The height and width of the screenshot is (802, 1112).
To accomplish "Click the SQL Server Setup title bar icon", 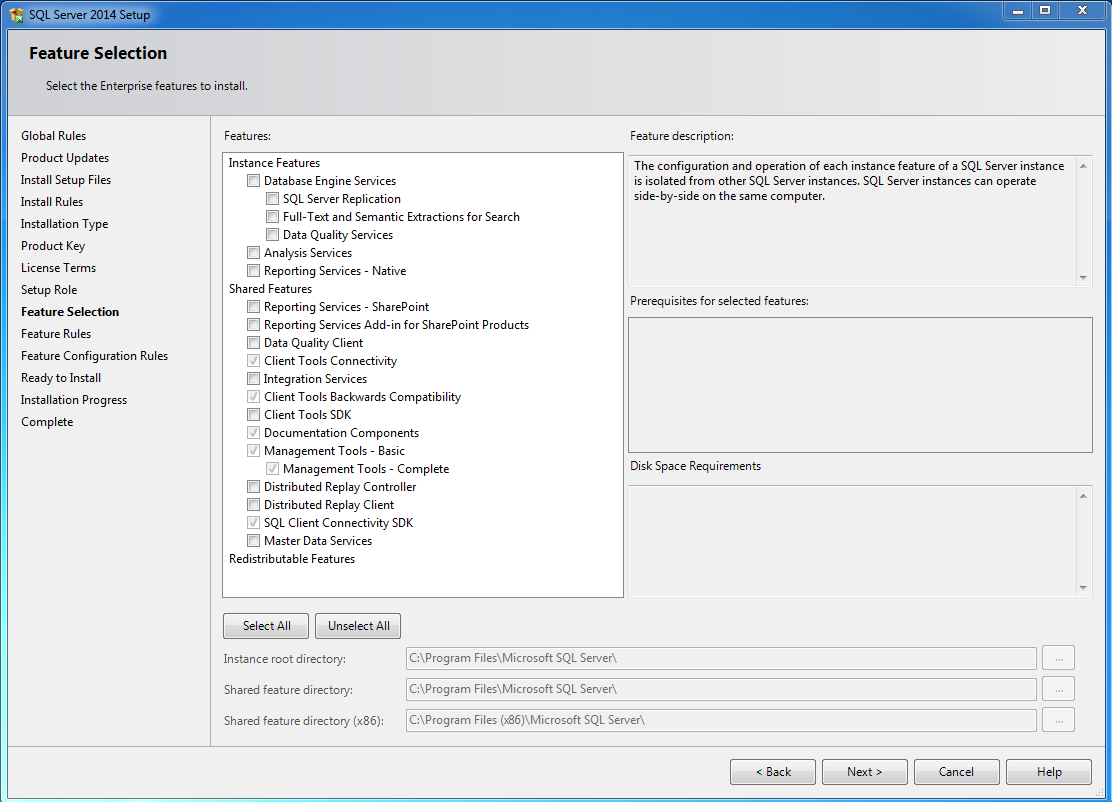I will pyautogui.click(x=16, y=15).
